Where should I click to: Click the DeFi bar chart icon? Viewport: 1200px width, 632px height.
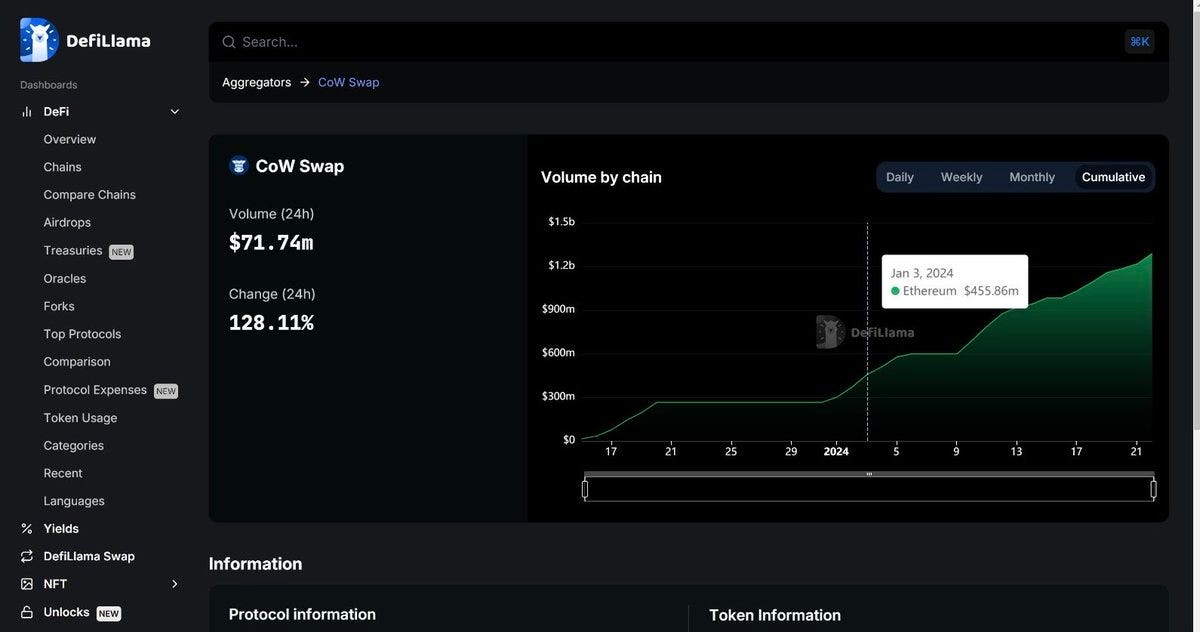coord(27,112)
